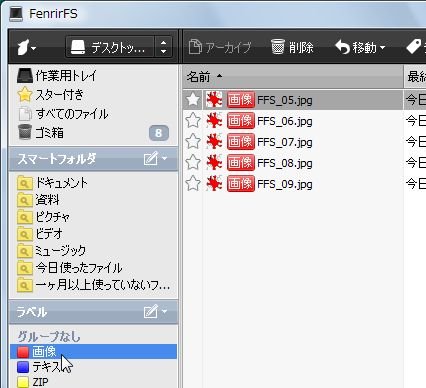Open the 資料 smart folder
The width and height of the screenshot is (426, 388).
click(x=93, y=200)
